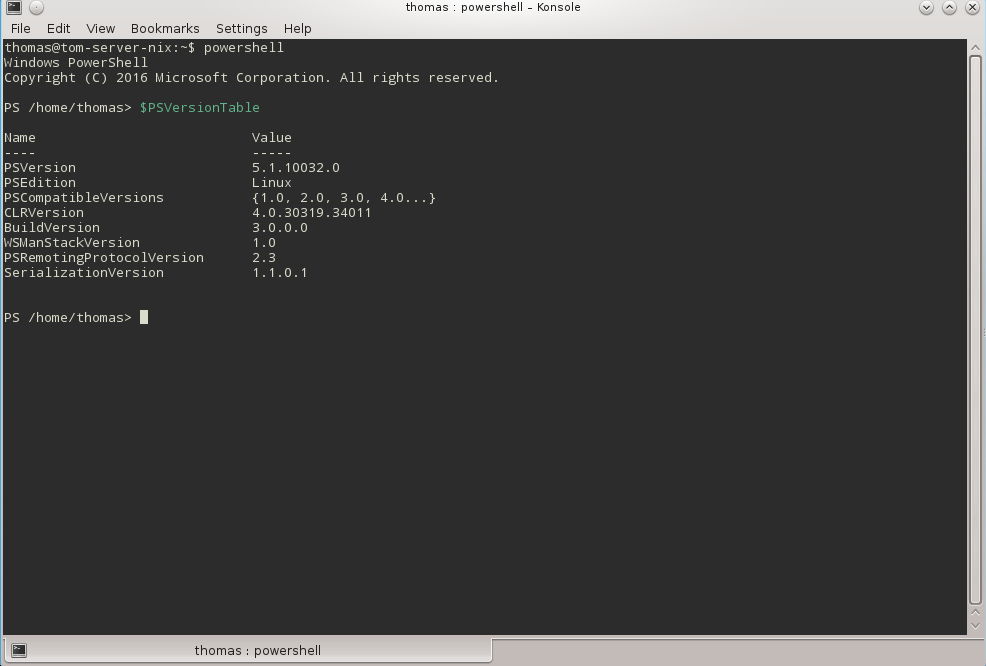
Task: Click the terminal icon in the tab bar
Action: (x=19, y=650)
